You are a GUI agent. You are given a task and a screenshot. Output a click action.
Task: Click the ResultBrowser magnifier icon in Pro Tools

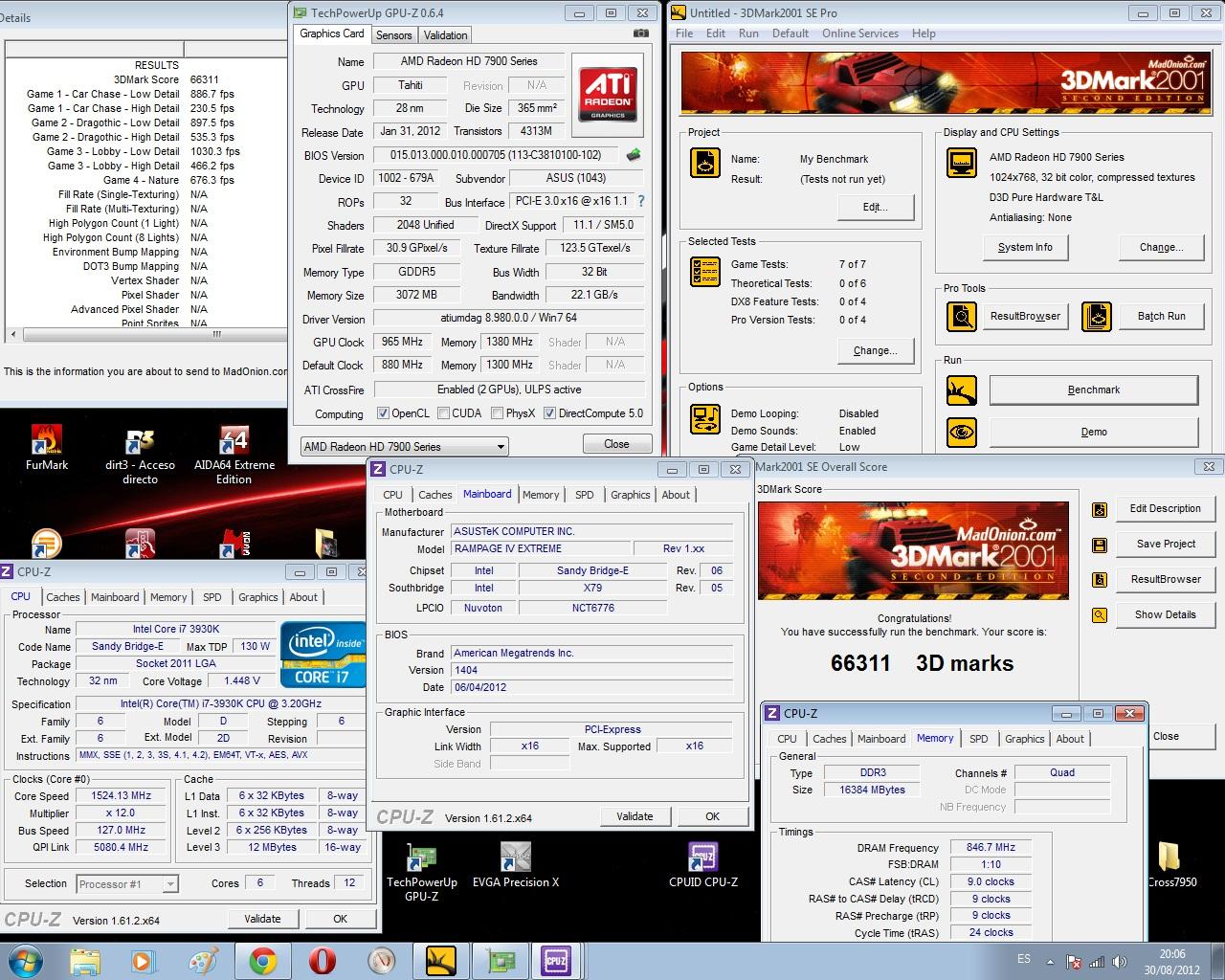coord(961,316)
